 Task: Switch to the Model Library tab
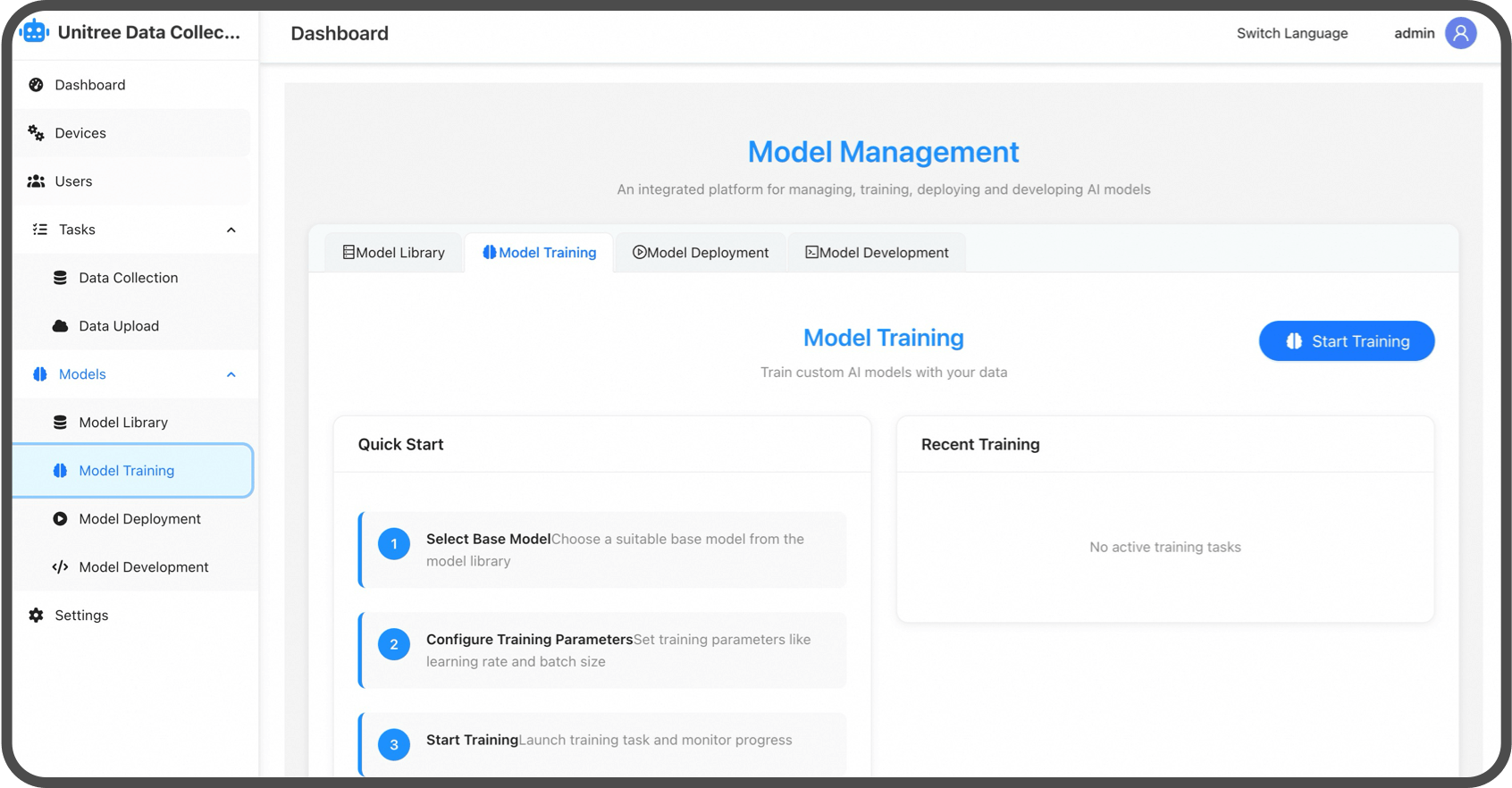393,253
